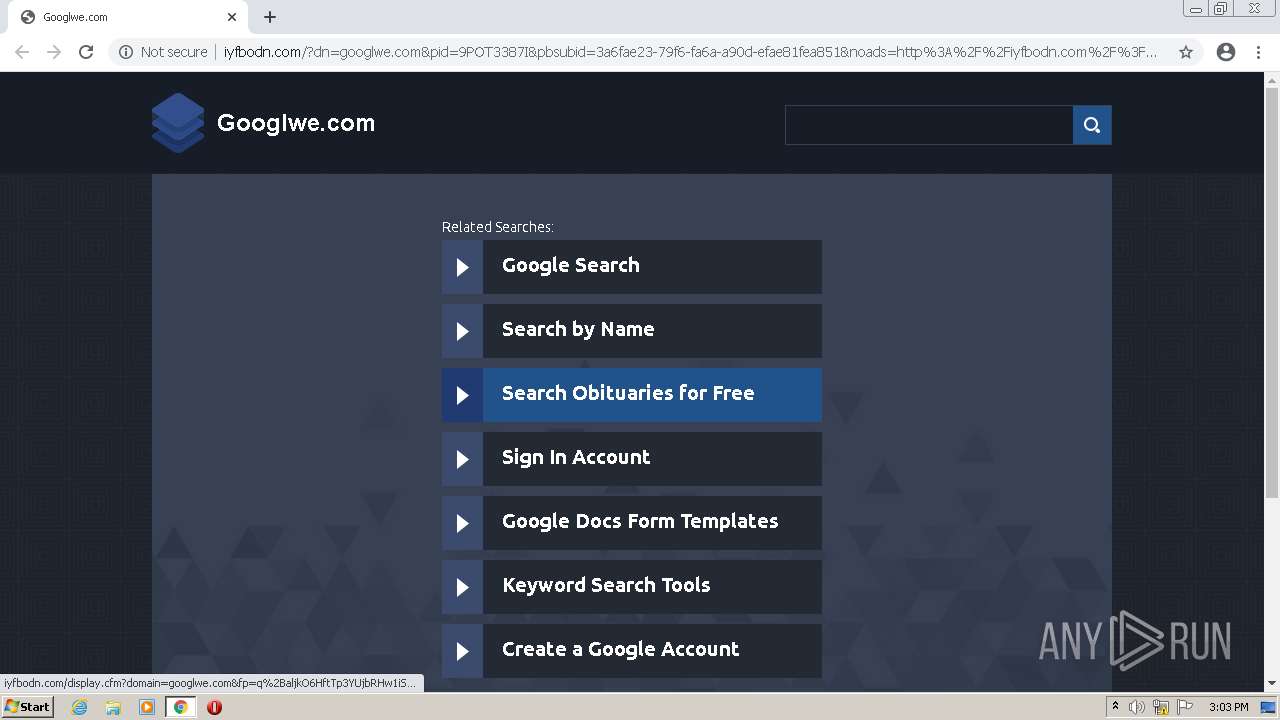Click the Googlwe.com site title text

click(x=296, y=123)
